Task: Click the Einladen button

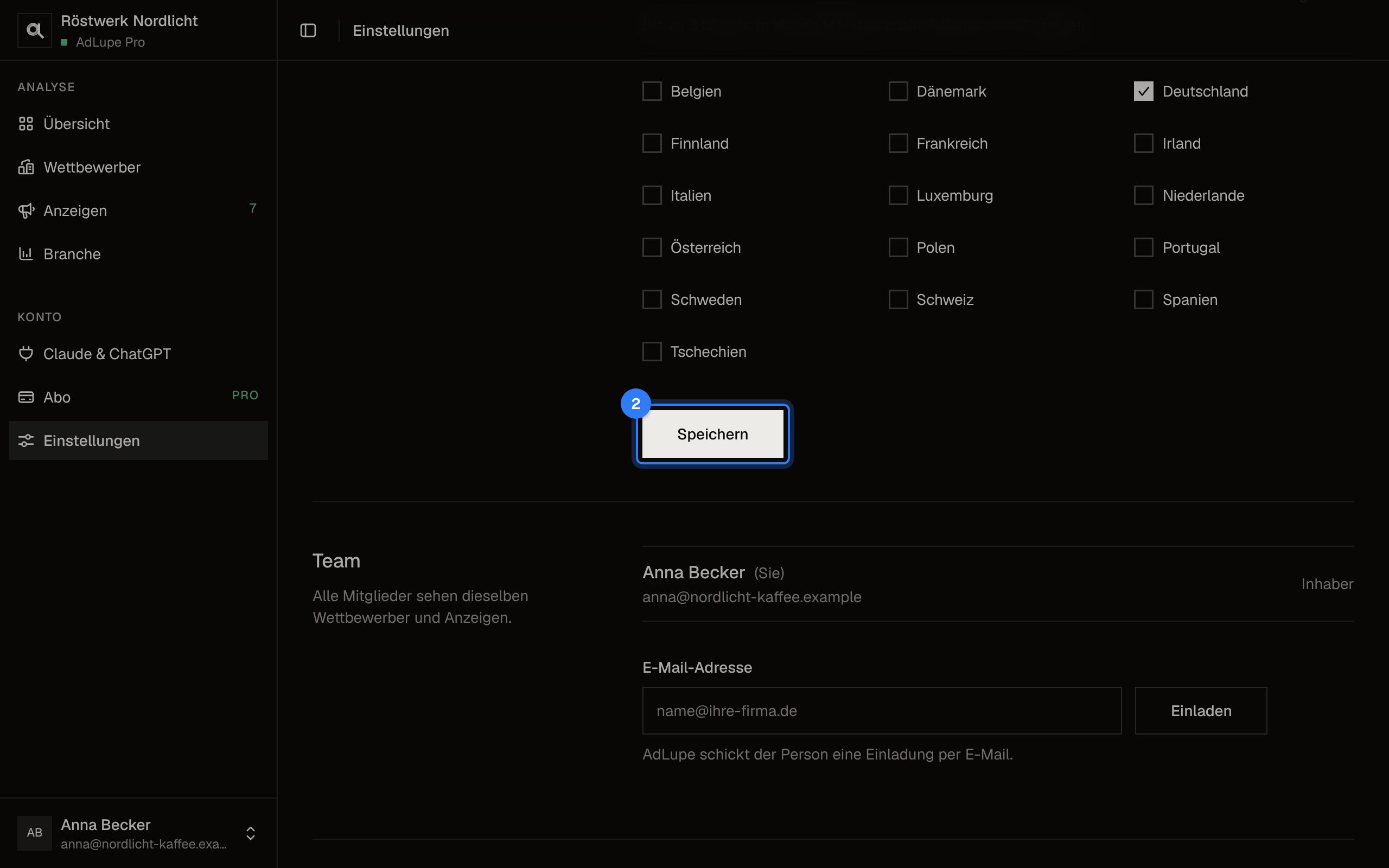Action: click(x=1201, y=711)
